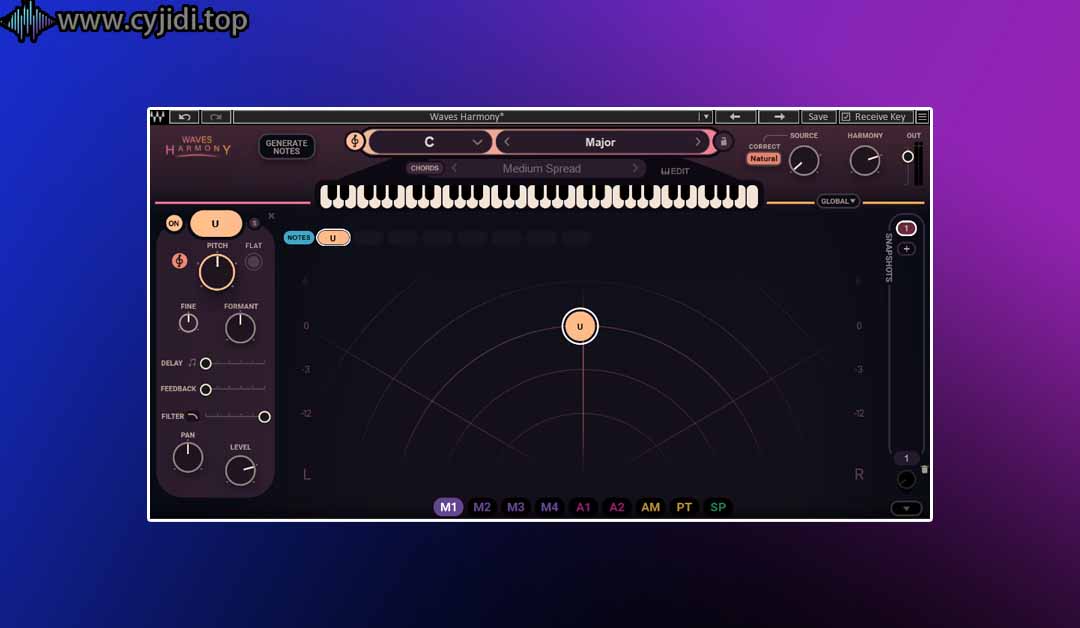Viewport: 1080px width, 628px height.
Task: Select the large U voice button in the panel
Action: pyautogui.click(x=216, y=223)
